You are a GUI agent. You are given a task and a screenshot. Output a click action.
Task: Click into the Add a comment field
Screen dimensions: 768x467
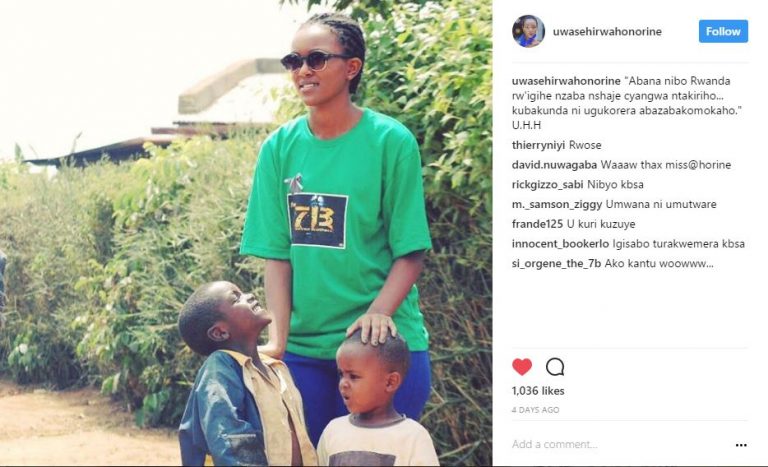click(x=620, y=444)
